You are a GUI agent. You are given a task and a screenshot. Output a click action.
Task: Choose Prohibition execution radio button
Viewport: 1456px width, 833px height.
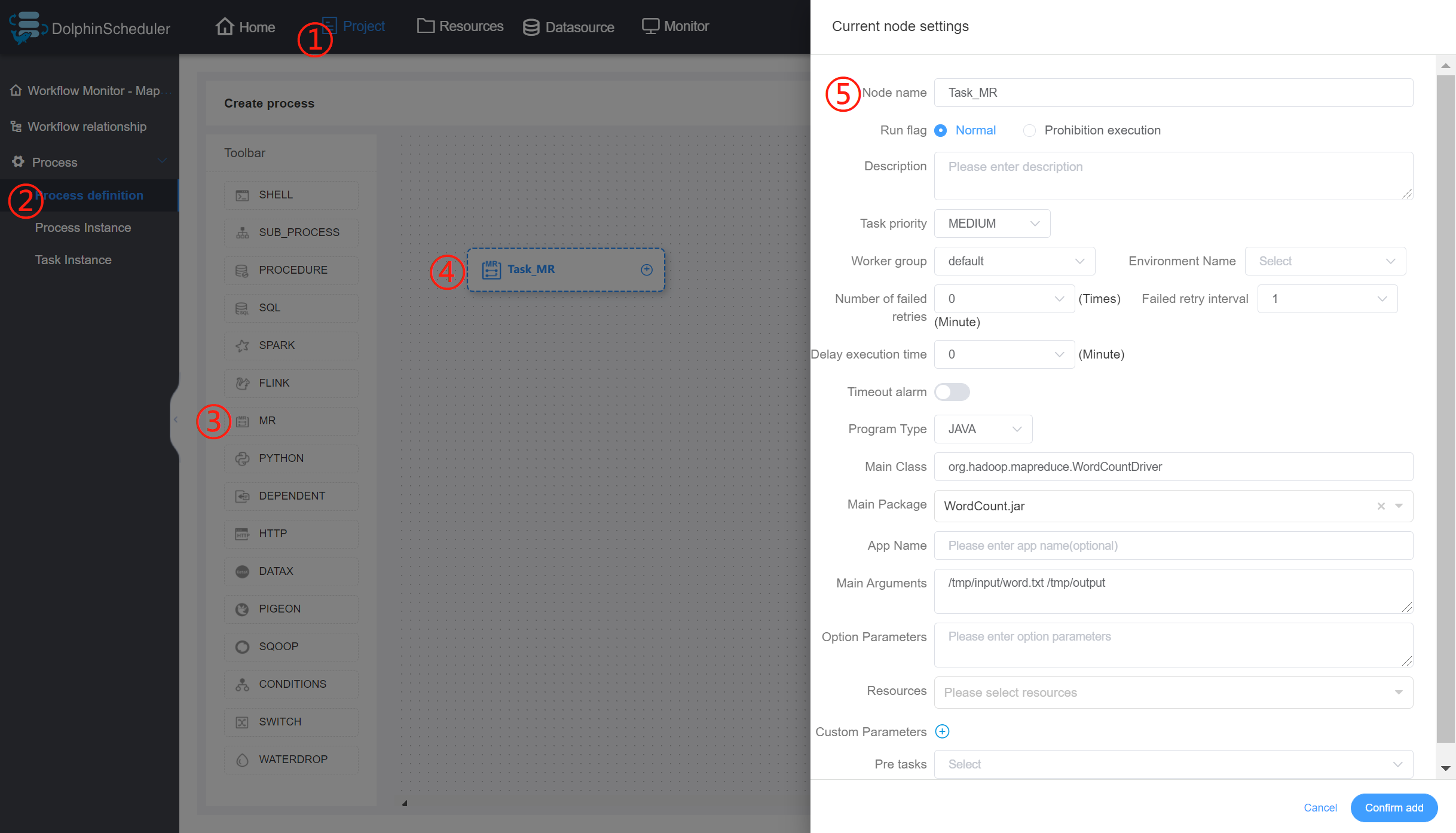(1029, 131)
